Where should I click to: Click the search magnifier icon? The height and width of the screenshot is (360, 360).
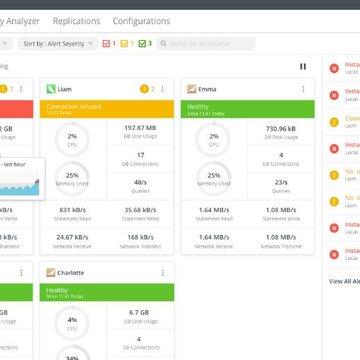[164, 44]
